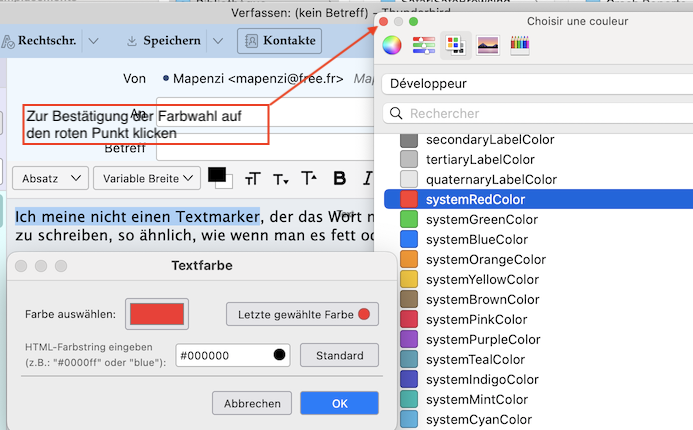Open the image palettes picker

pos(487,45)
